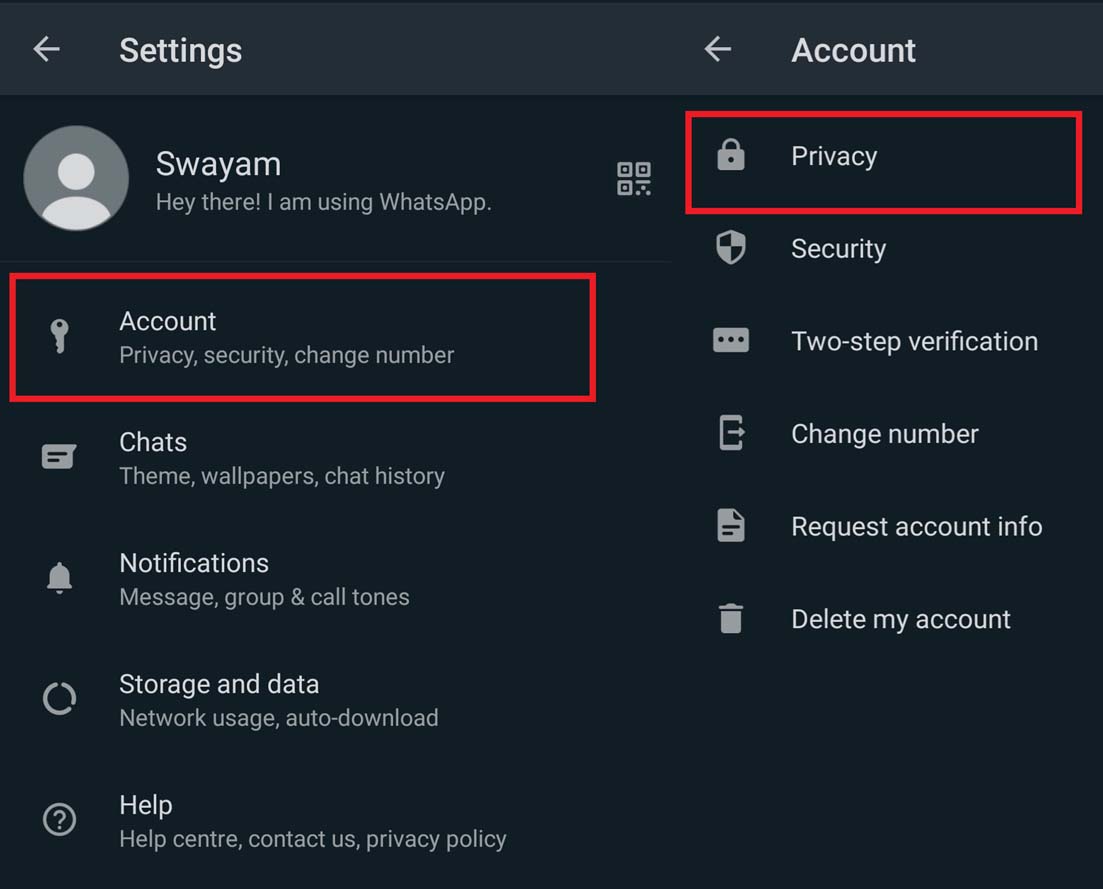The width and height of the screenshot is (1103, 889).
Task: Open Security option
Action: 889,248
